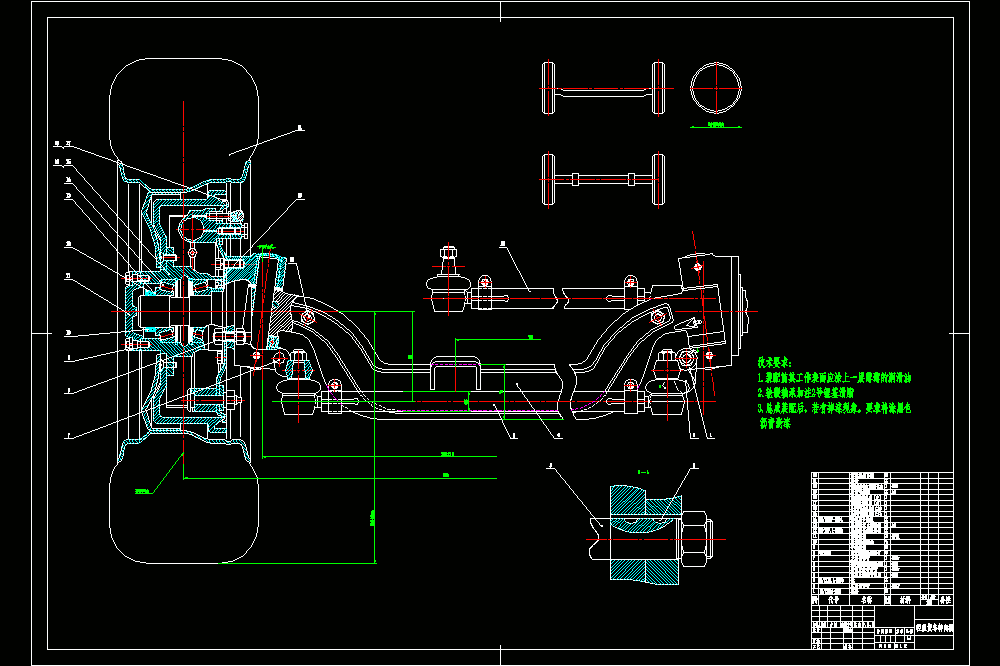Click the green technical requirements heading
The image size is (1000, 666).
coord(775,363)
